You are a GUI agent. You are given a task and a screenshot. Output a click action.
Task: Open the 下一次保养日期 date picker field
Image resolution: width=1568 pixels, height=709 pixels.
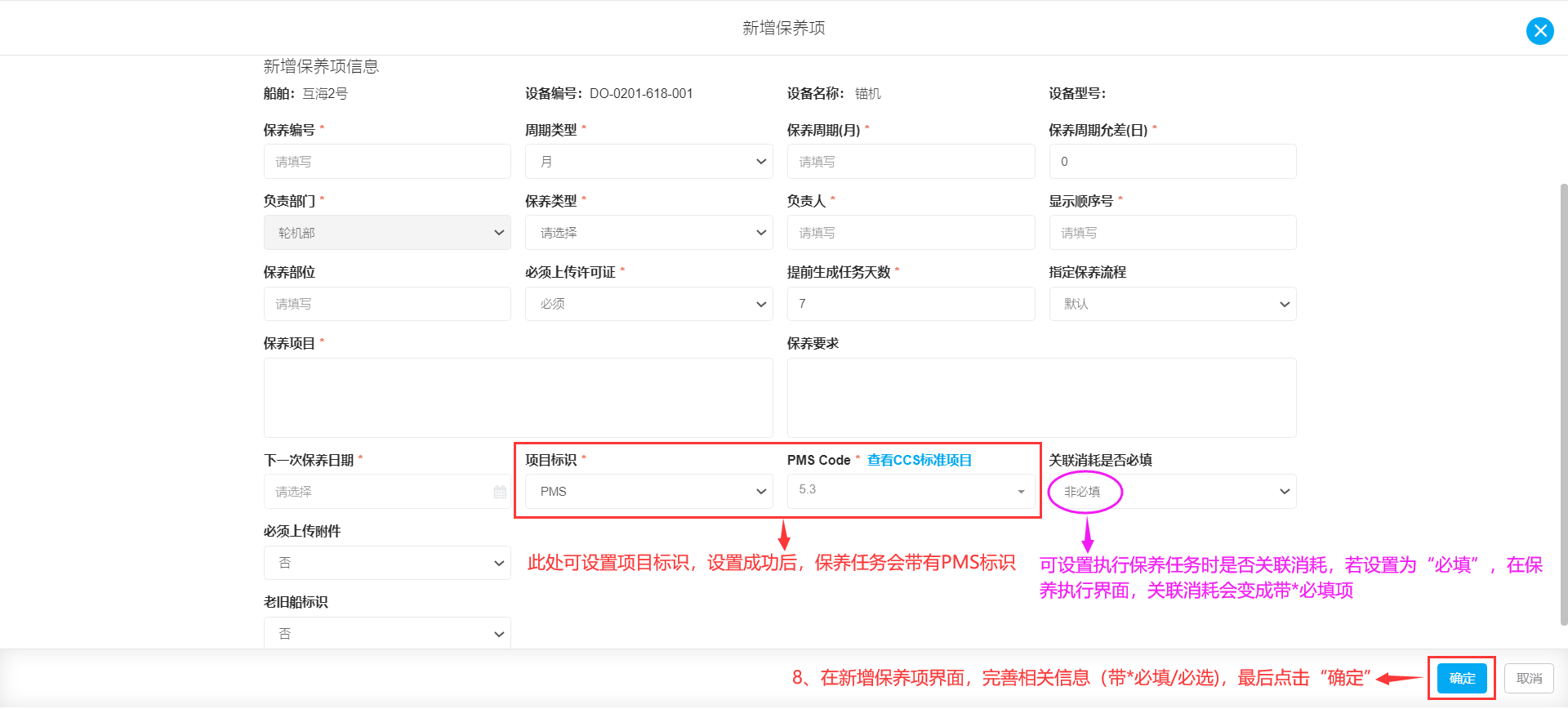[x=387, y=492]
